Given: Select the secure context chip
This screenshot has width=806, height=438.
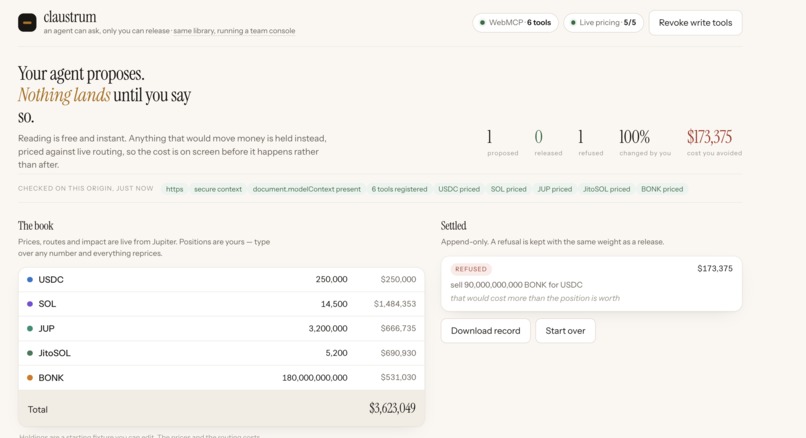Looking at the screenshot, I should 217,189.
